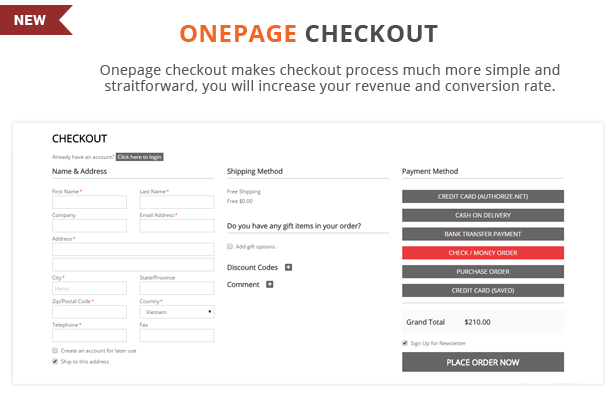Viewport: 616px width, 407px height.
Task: Click the Click here to login link
Action: tap(139, 157)
